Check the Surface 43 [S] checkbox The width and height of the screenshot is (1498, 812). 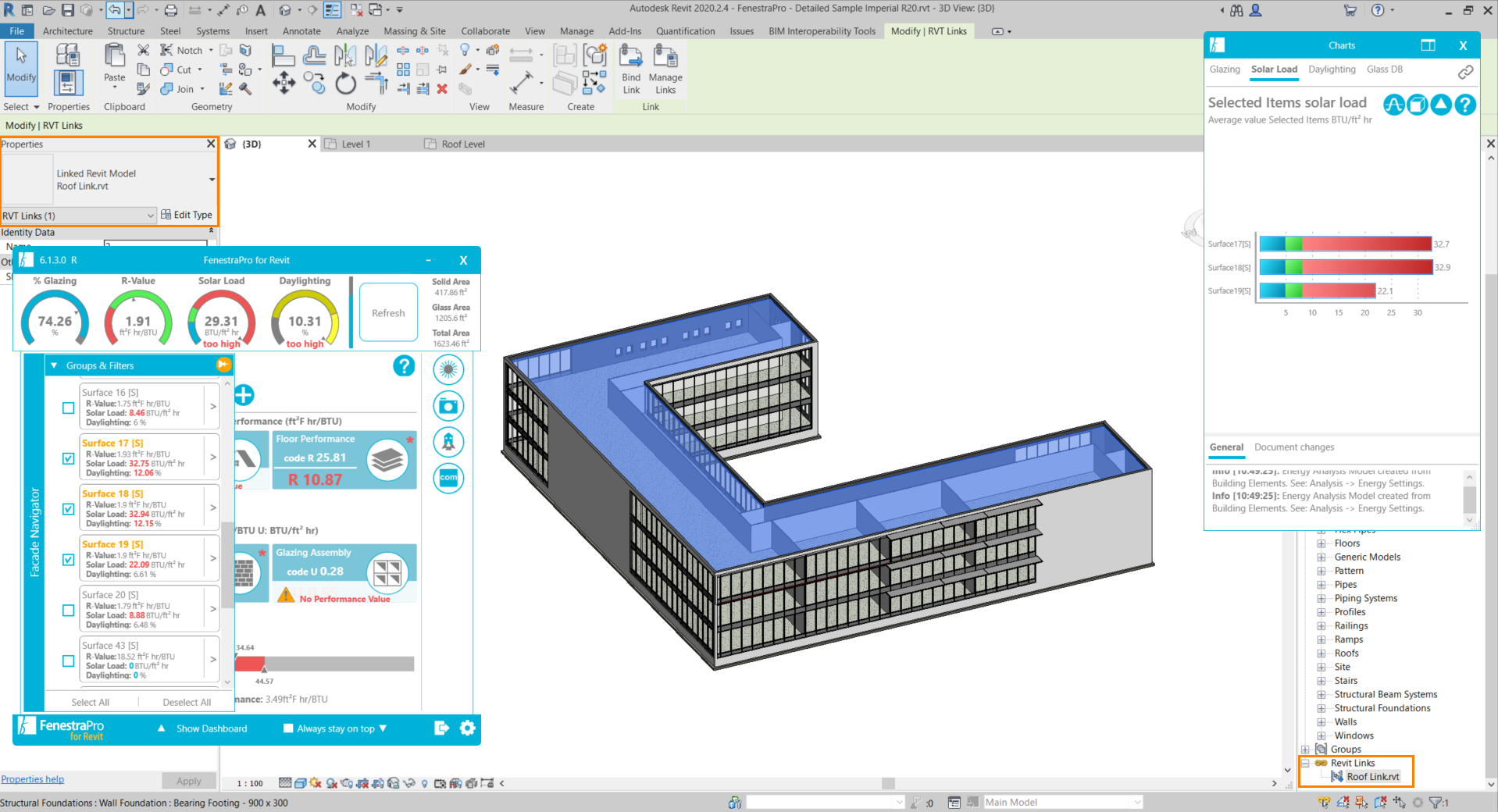pos(69,661)
